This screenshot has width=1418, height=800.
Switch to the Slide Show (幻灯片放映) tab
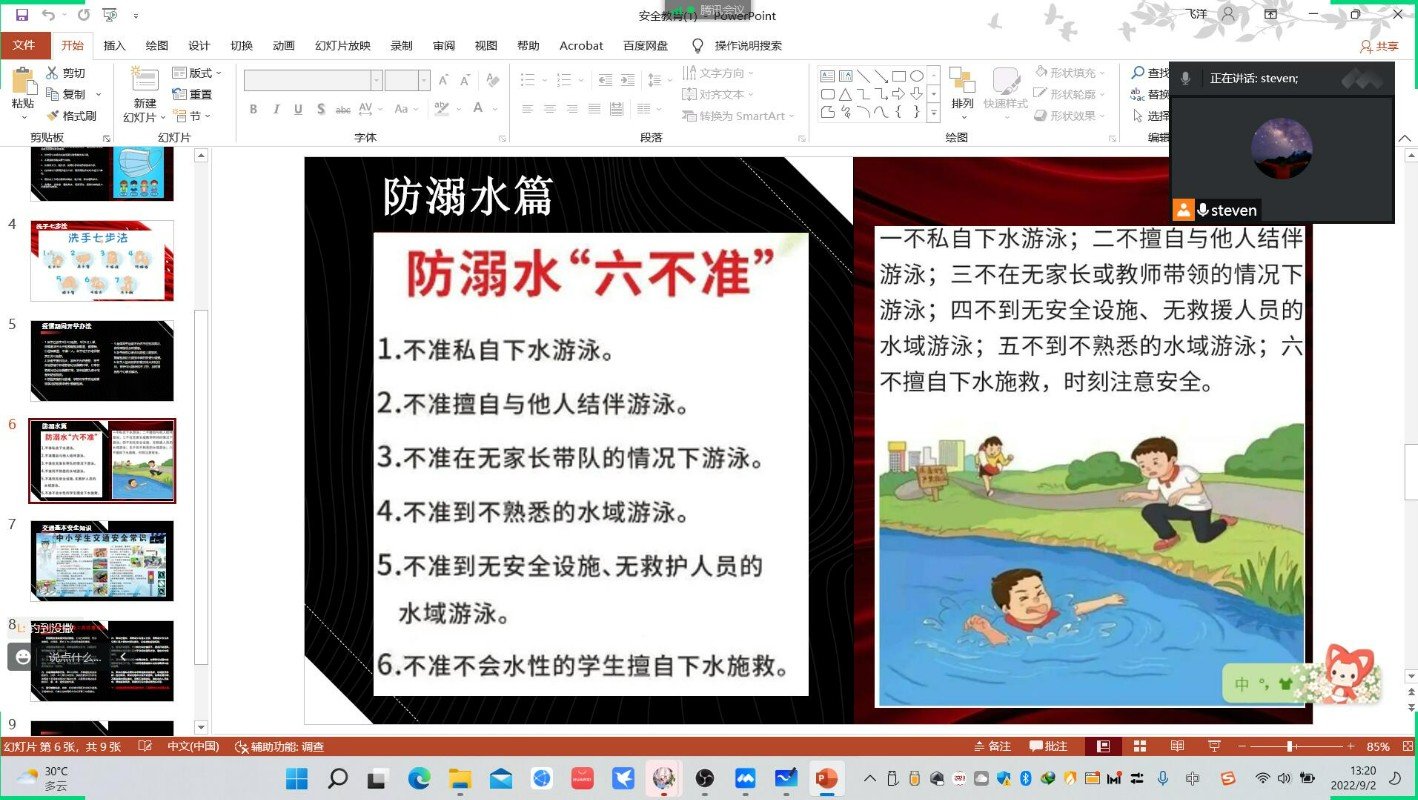click(342, 45)
